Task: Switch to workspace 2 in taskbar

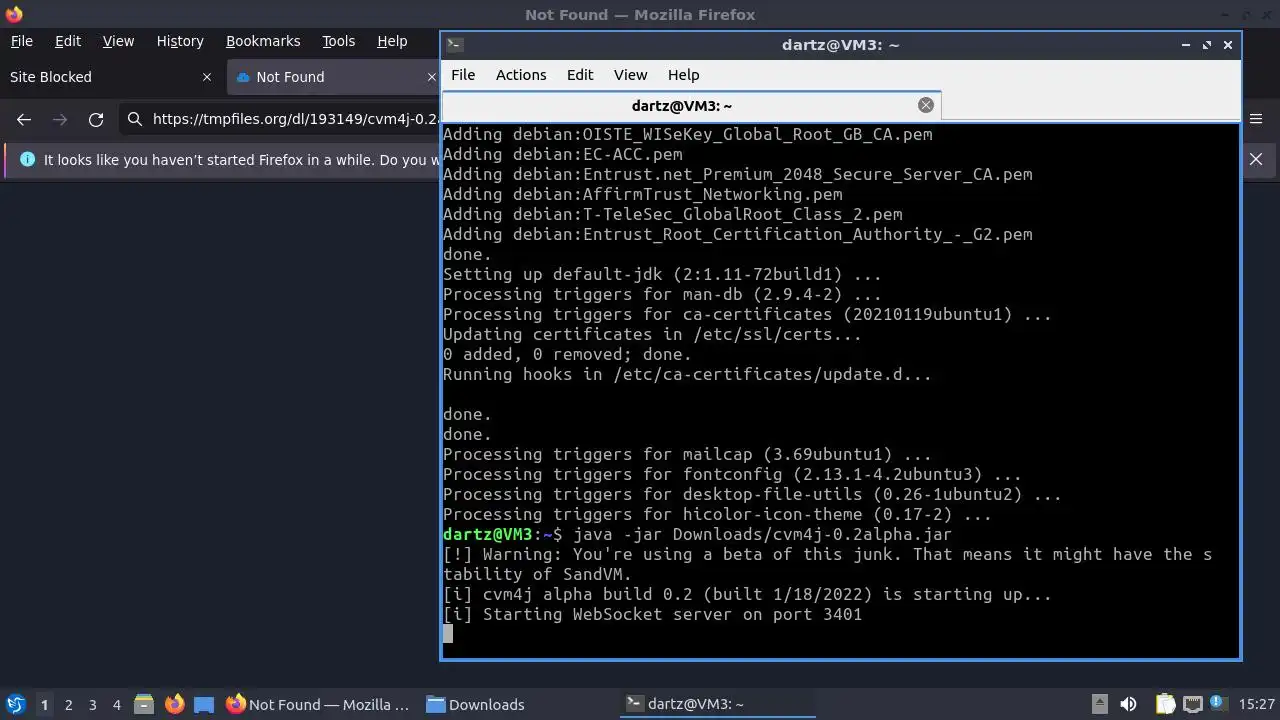Action: (x=68, y=704)
